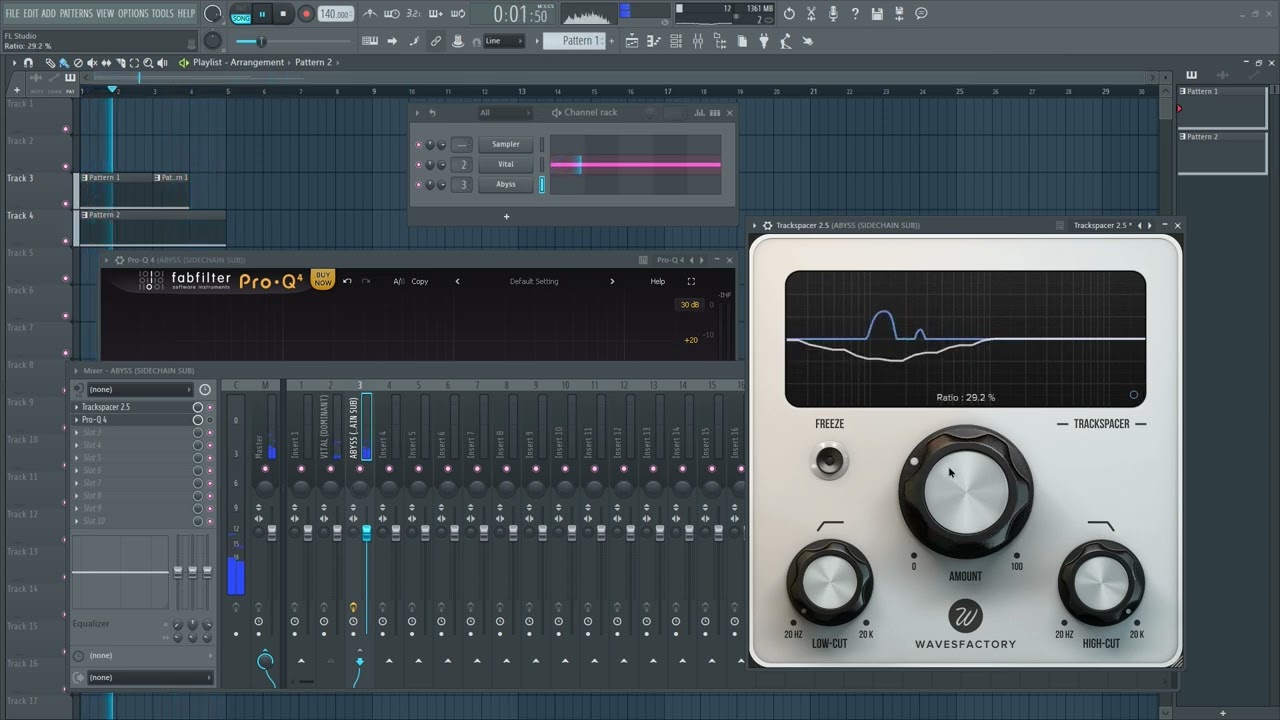Screen dimensions: 1280x720
Task: Click the undo history circular arrow icon
Action: click(x=789, y=14)
